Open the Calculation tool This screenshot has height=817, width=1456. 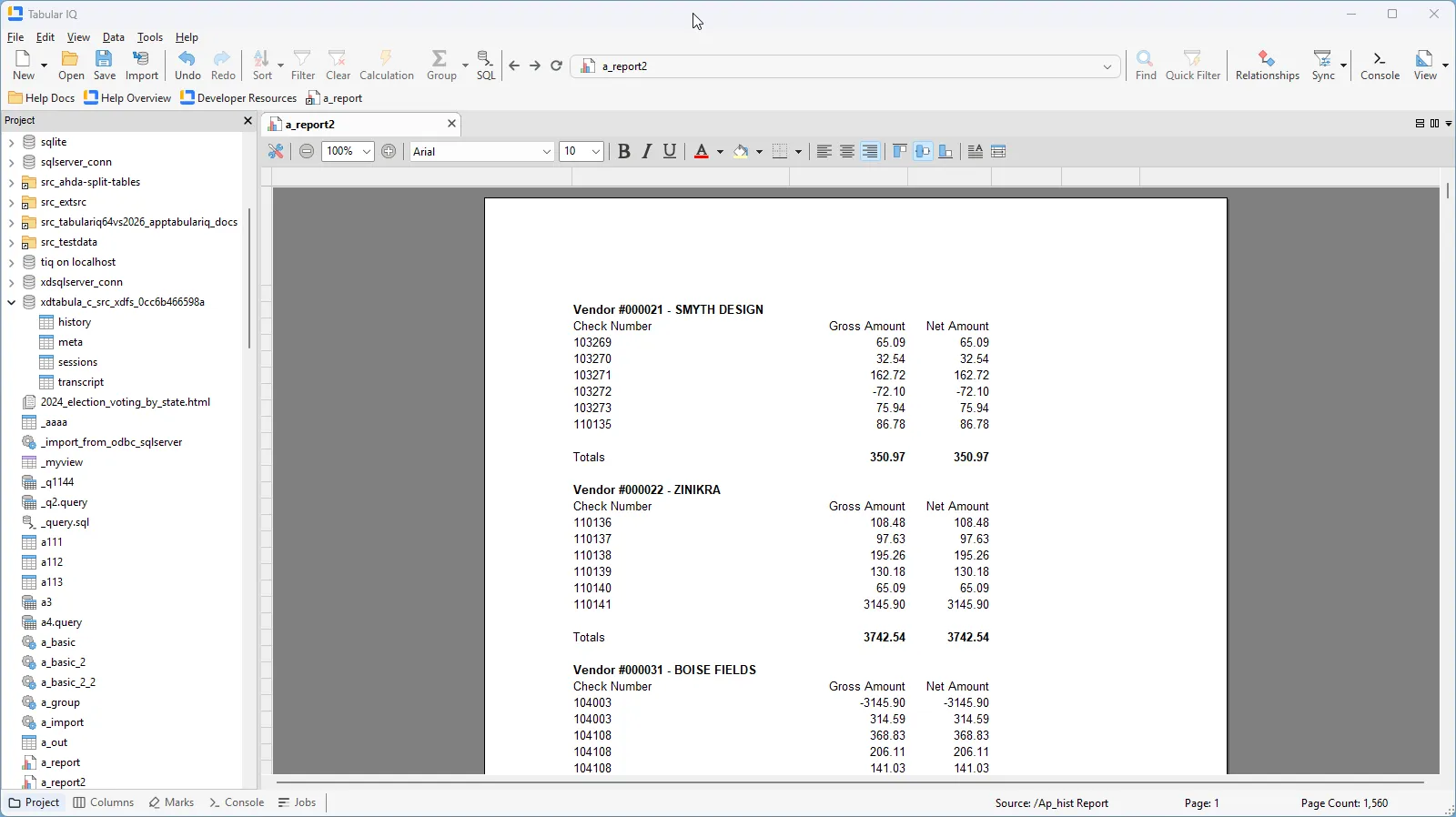[387, 66]
